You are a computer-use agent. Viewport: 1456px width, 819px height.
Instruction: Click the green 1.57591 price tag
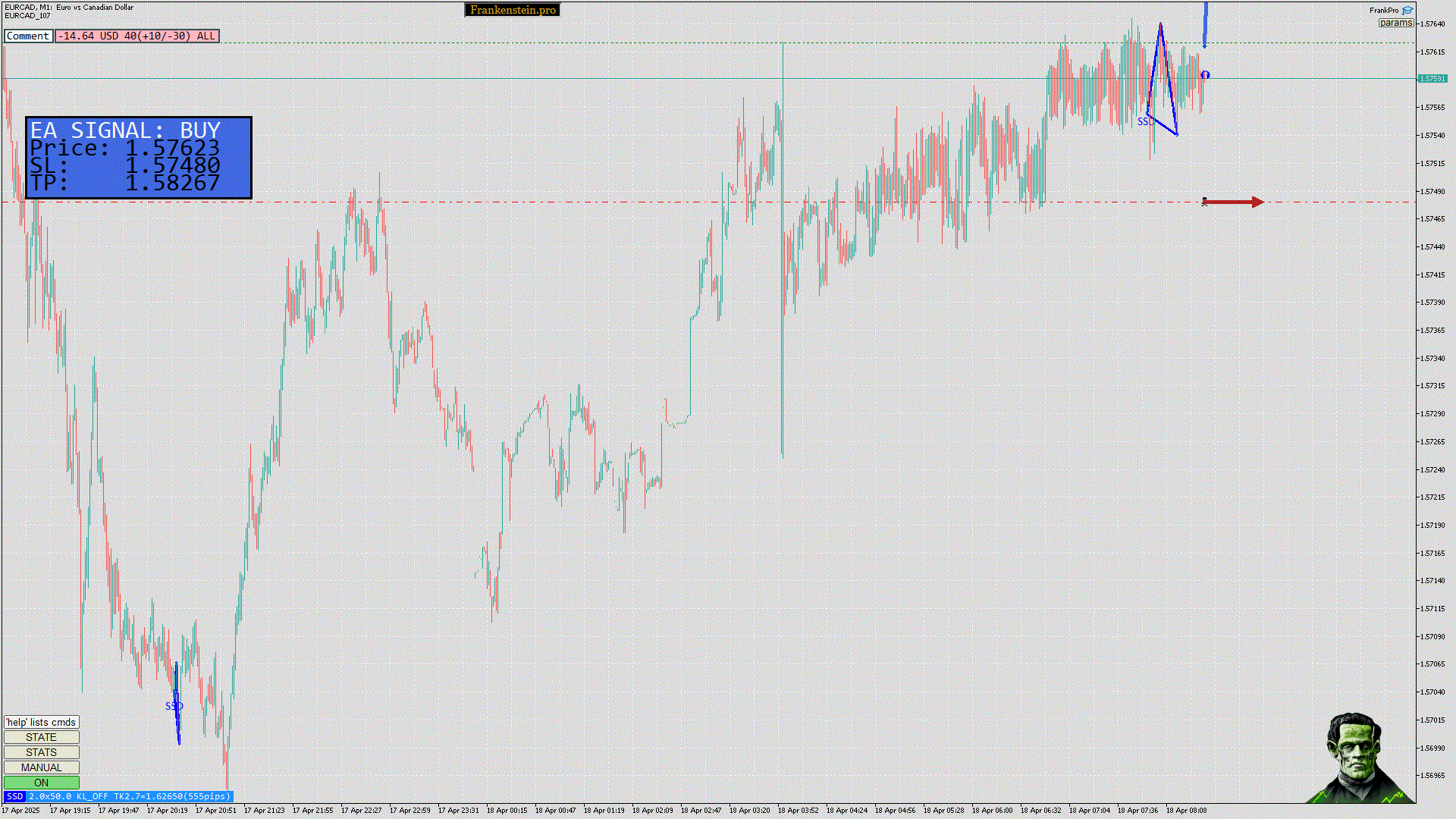click(1432, 79)
